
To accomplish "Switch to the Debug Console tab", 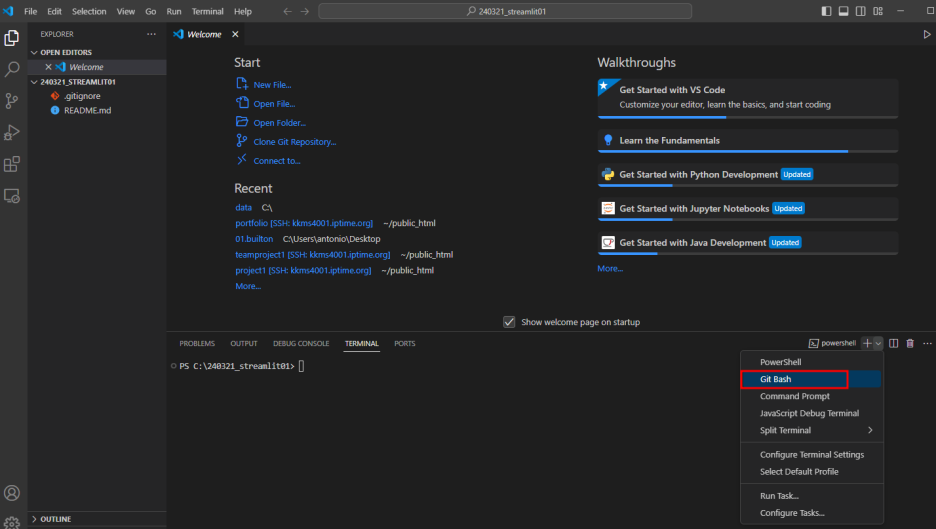I will coord(301,344).
